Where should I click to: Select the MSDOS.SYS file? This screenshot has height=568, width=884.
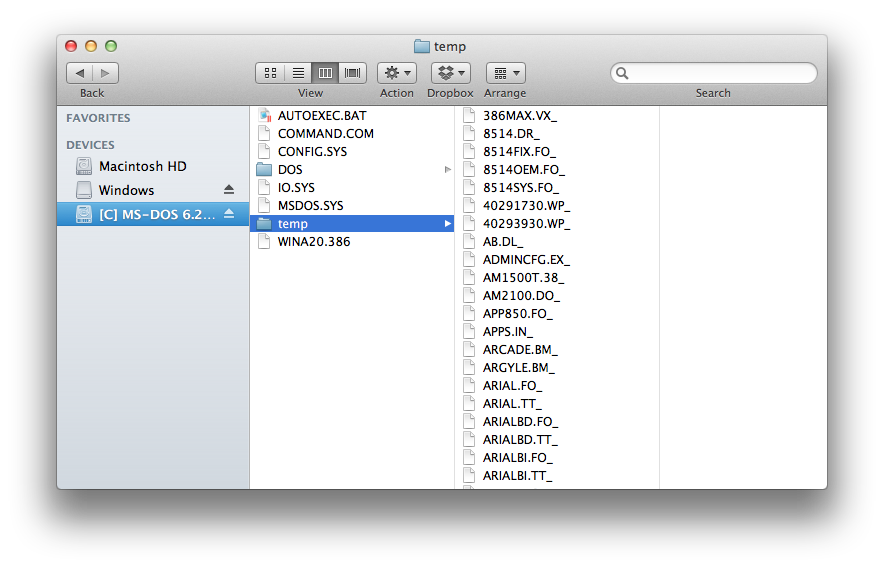pos(352,206)
